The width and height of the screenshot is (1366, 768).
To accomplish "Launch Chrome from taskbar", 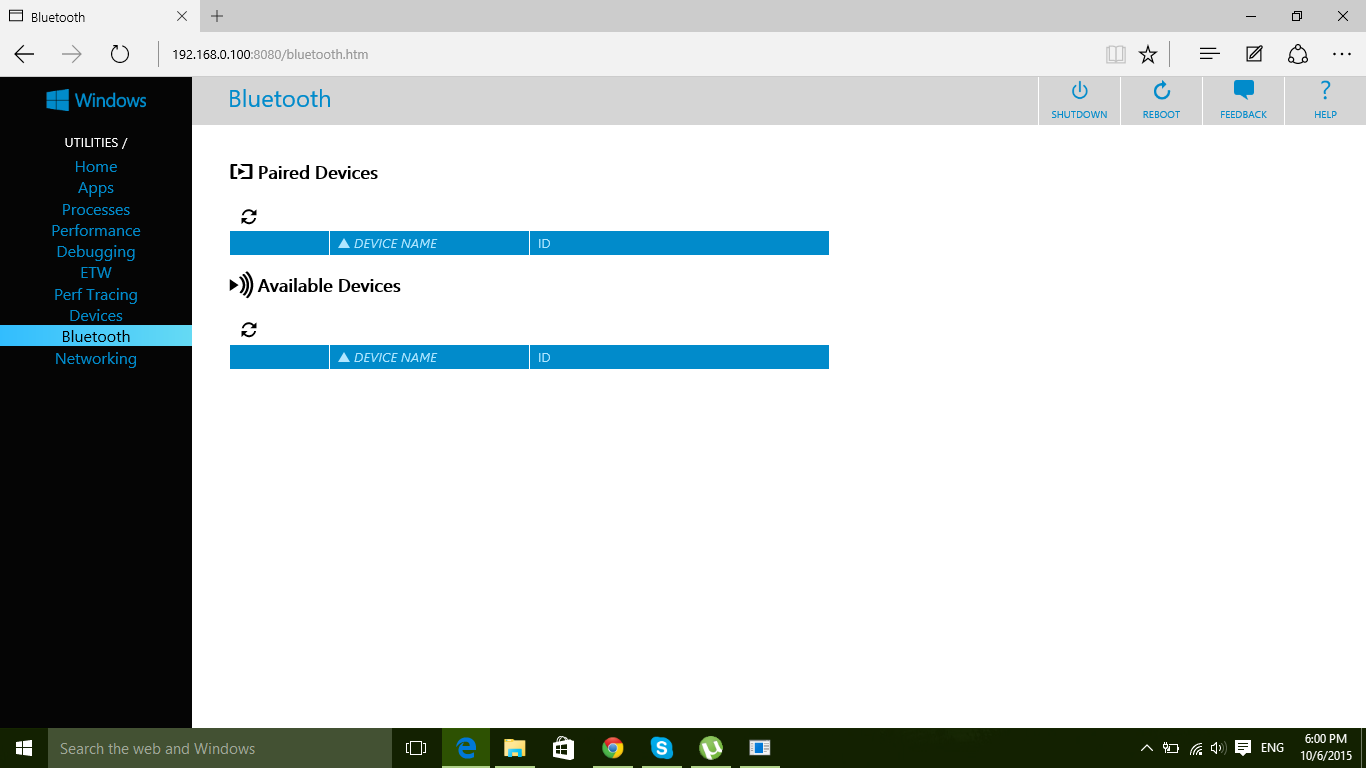I will pos(613,748).
